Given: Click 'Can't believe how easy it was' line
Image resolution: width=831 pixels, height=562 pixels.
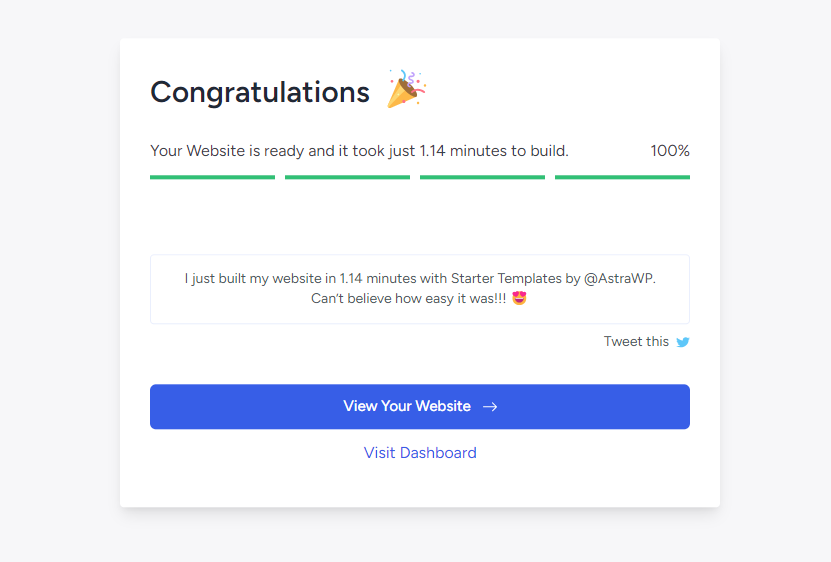Looking at the screenshot, I should click(x=409, y=298).
